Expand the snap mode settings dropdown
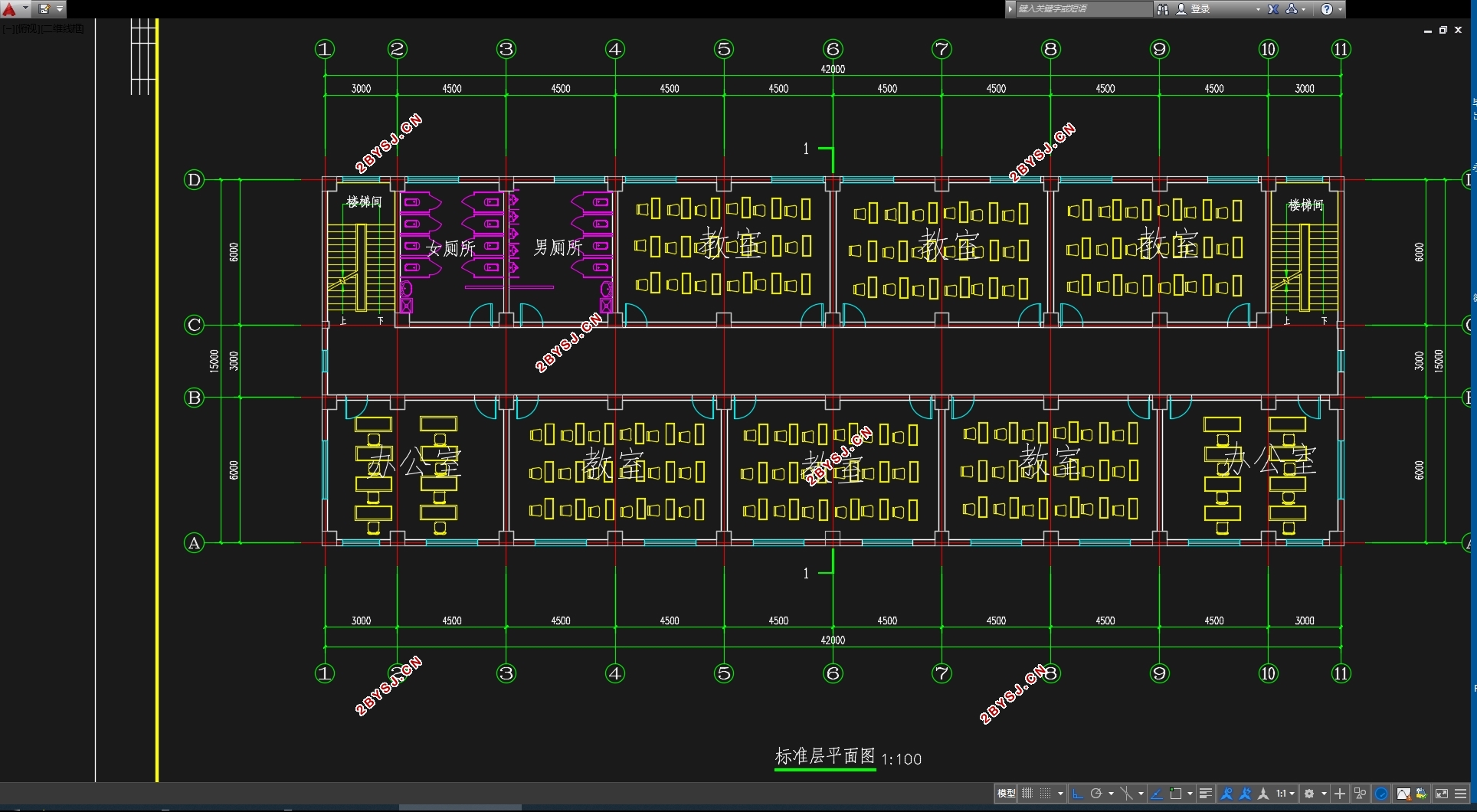This screenshot has width=1477, height=812. 1060,794
